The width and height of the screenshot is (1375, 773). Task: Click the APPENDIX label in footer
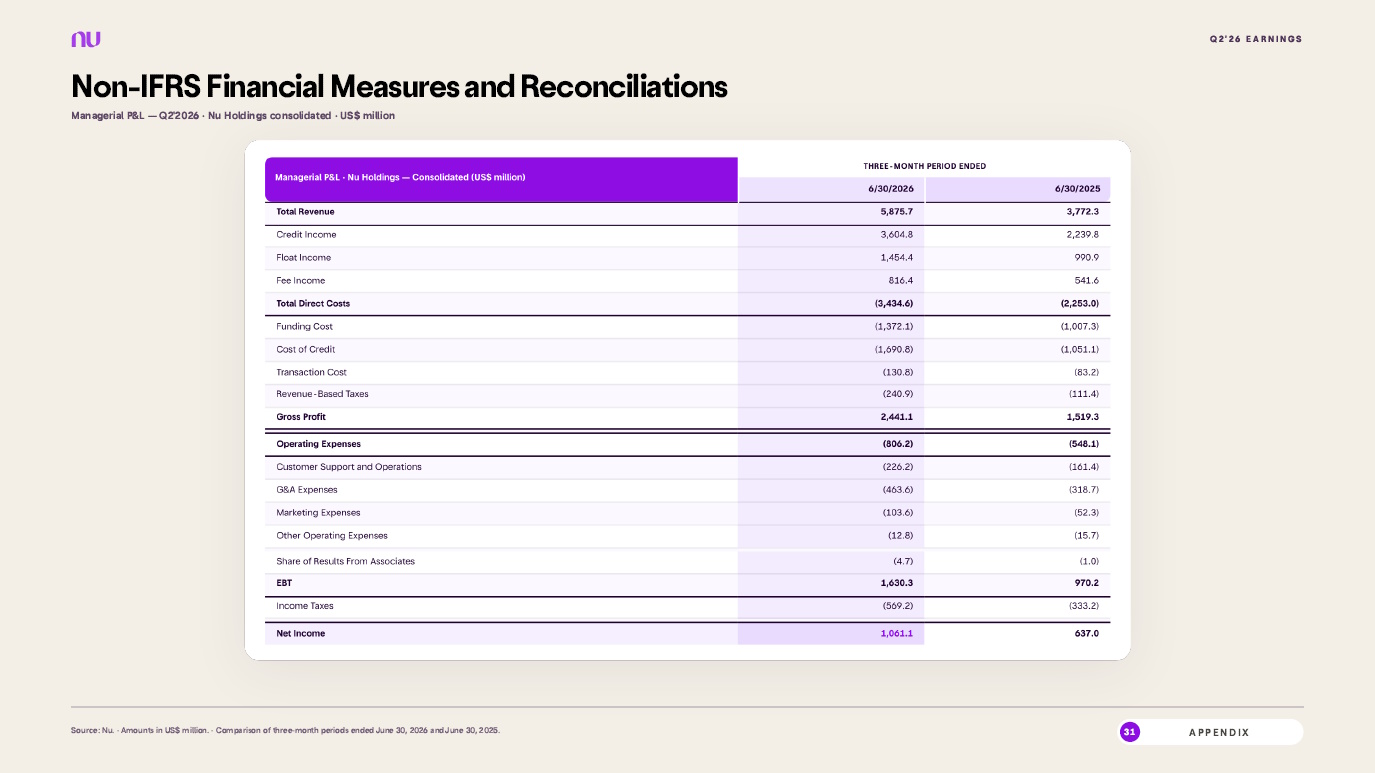(1219, 733)
